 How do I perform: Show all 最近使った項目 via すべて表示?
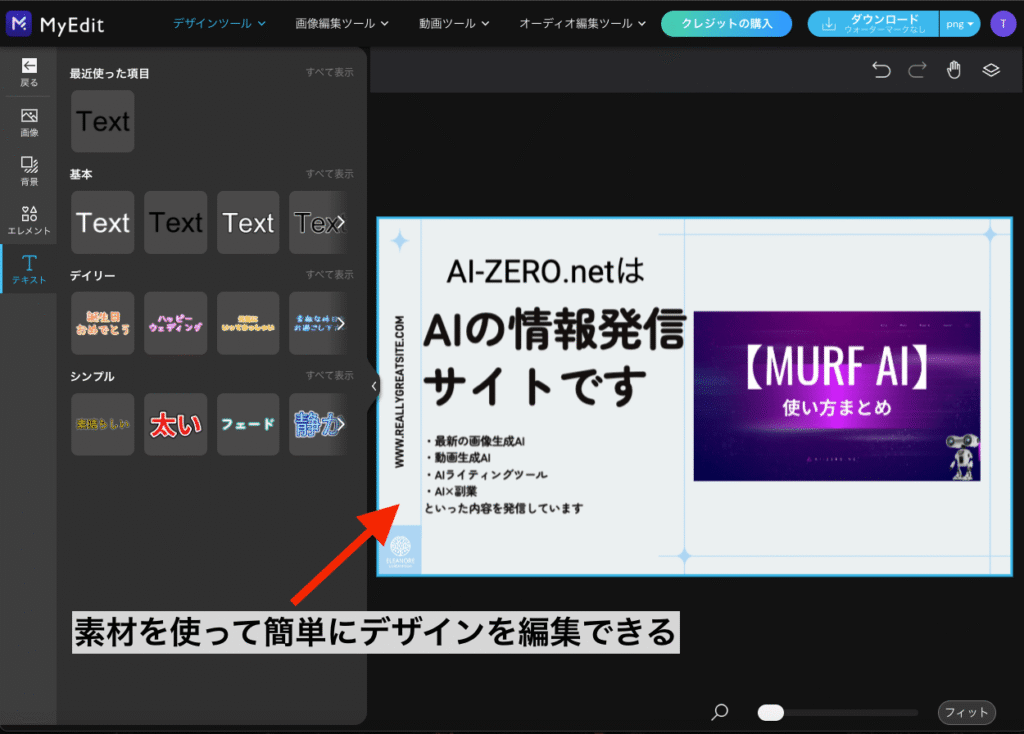(x=330, y=72)
